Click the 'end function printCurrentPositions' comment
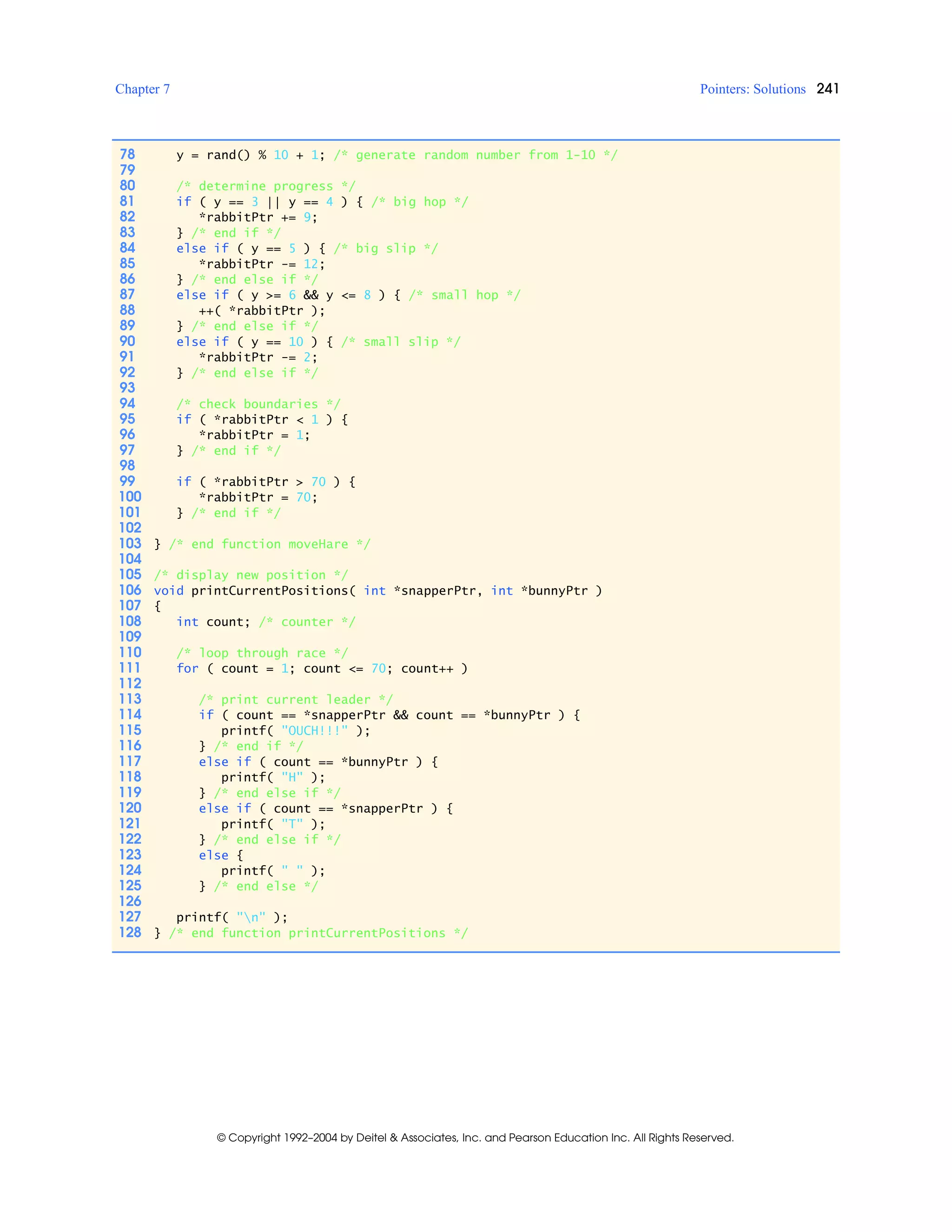 pyautogui.click(x=318, y=933)
